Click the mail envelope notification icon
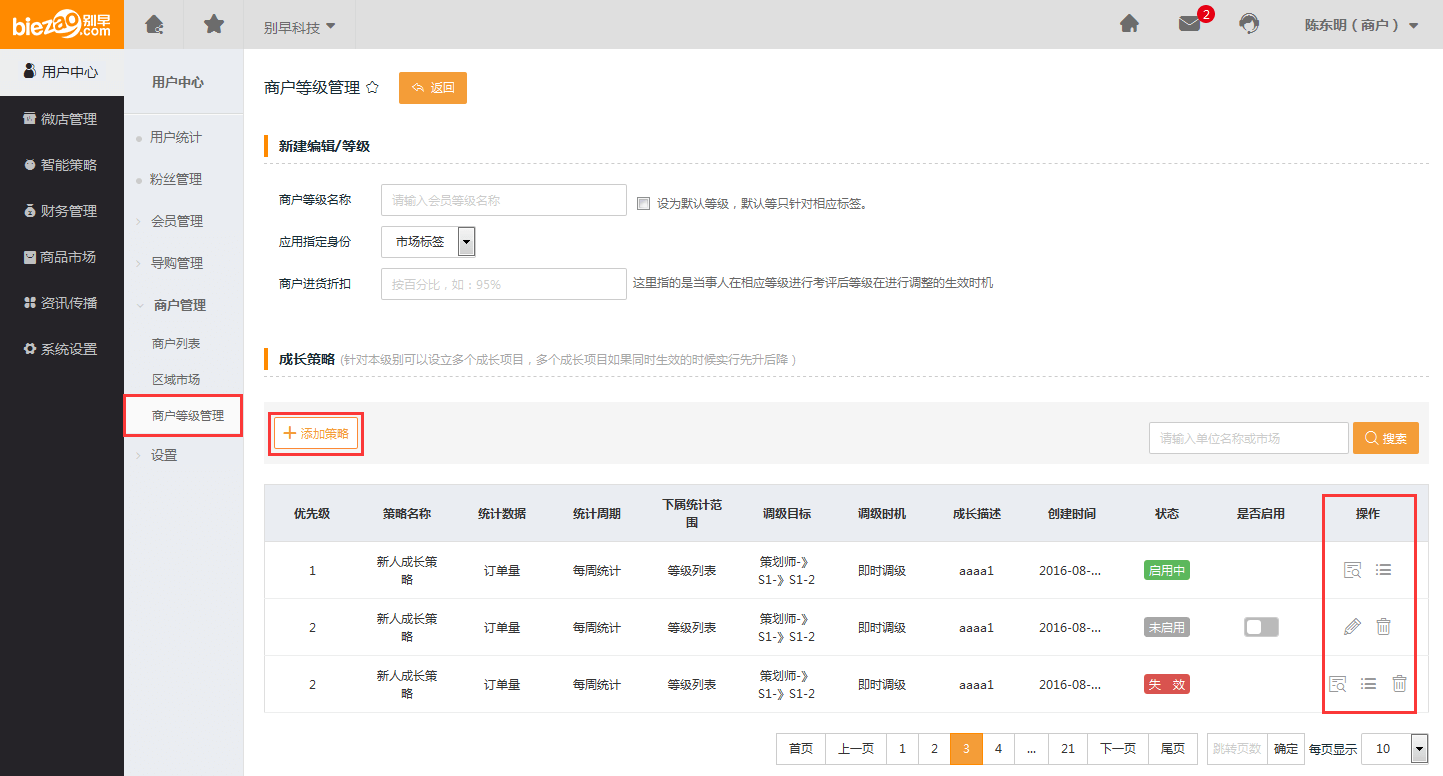Image resolution: width=1443 pixels, height=776 pixels. [x=1189, y=24]
